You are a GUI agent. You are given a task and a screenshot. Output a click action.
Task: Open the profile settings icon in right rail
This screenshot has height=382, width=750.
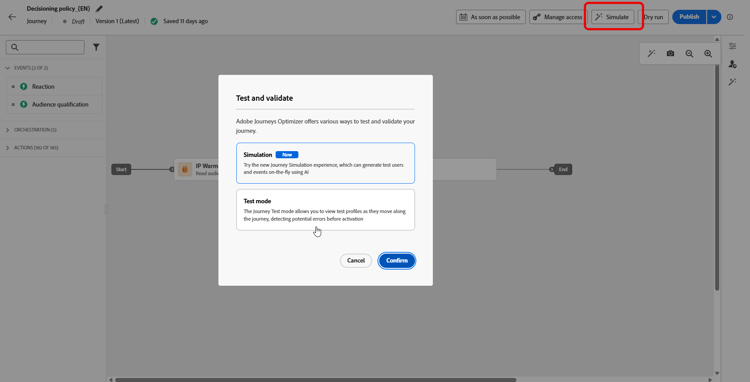pos(732,64)
